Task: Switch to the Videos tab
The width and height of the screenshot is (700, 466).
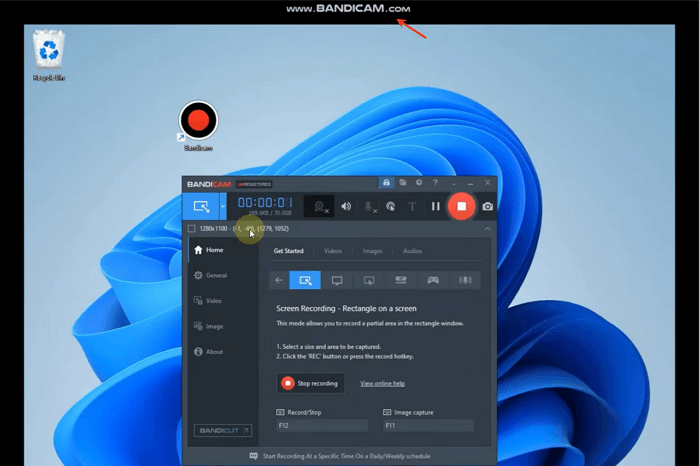Action: 333,251
